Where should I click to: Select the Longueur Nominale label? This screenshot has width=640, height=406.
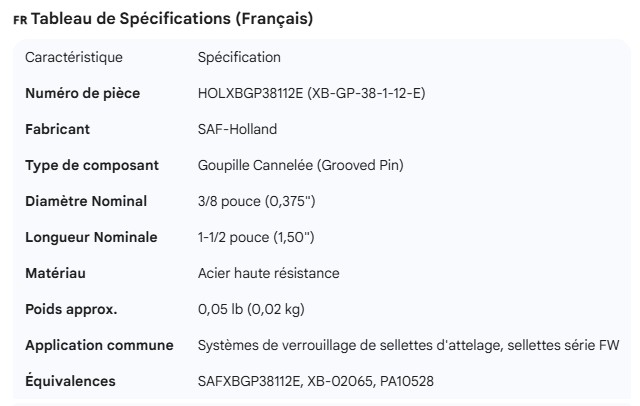coord(91,237)
